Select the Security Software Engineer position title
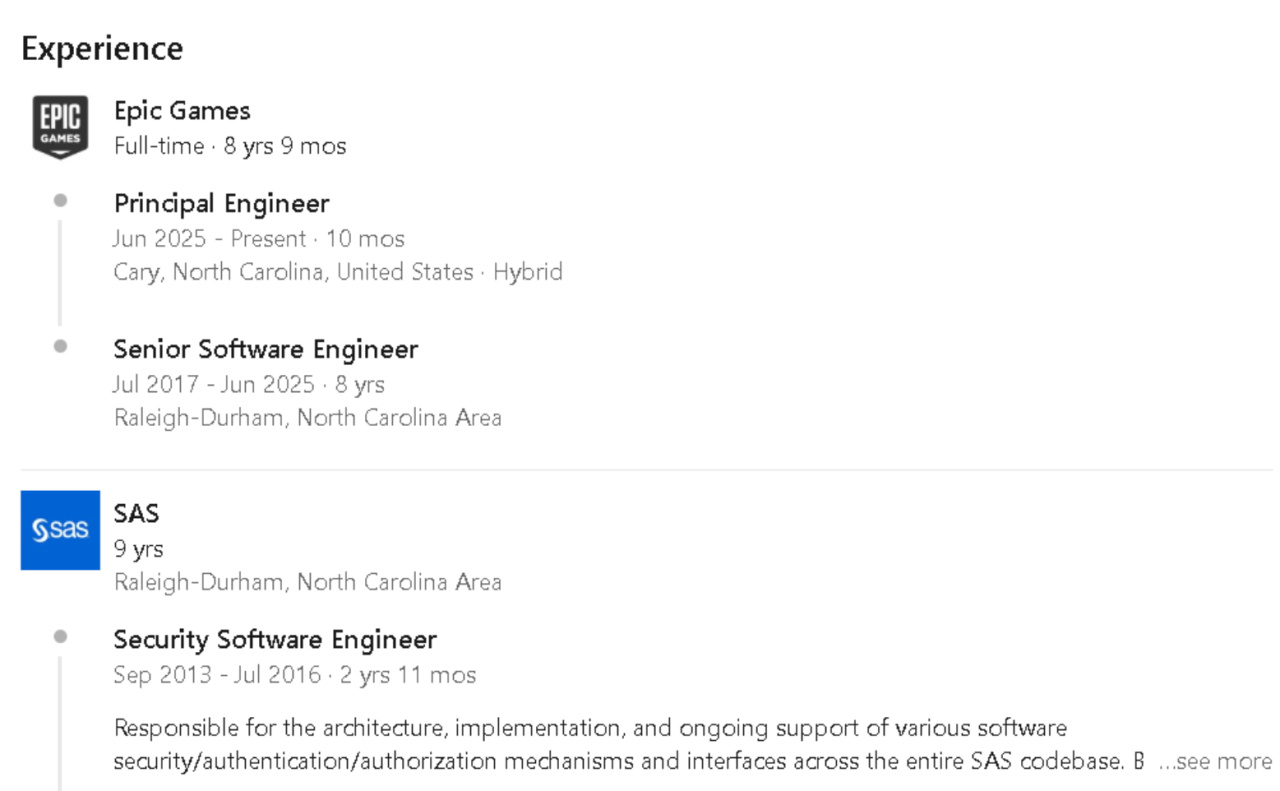Screen dimensions: 1280x791 coord(275,640)
